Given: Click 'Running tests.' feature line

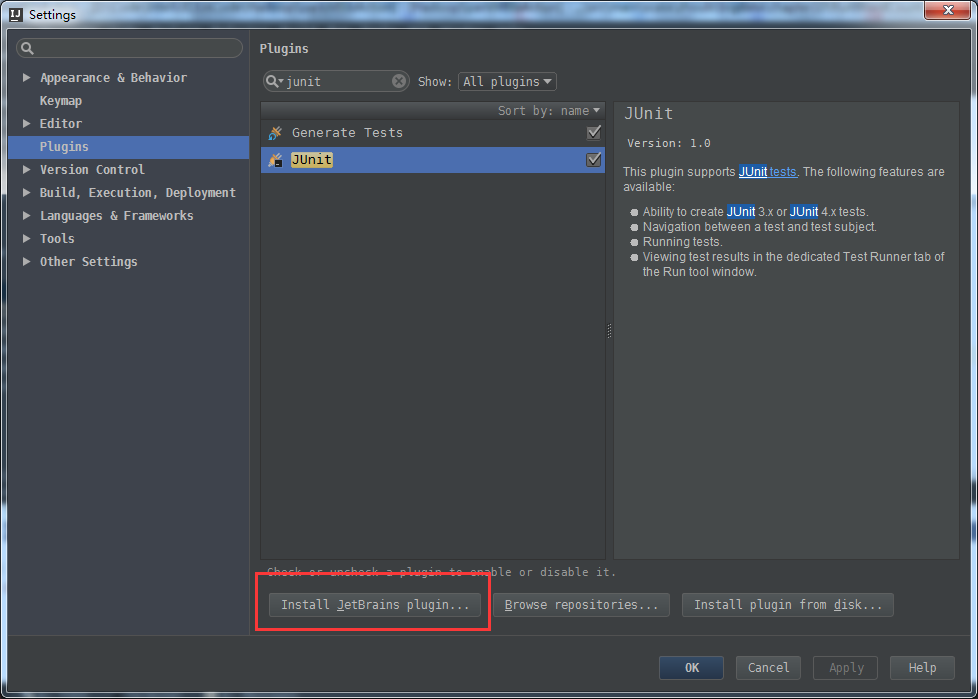Looking at the screenshot, I should [x=682, y=242].
